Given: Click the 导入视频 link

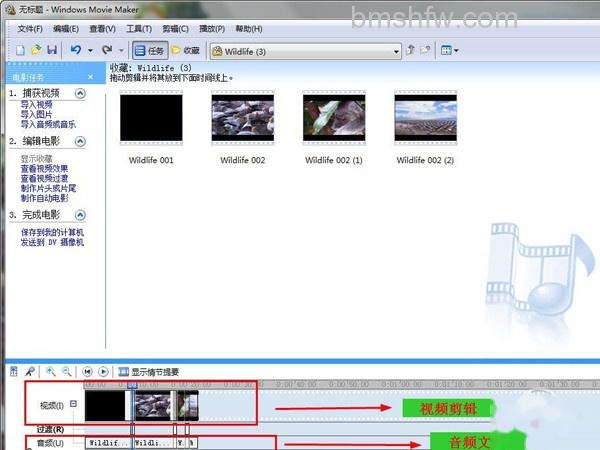Looking at the screenshot, I should point(36,104).
